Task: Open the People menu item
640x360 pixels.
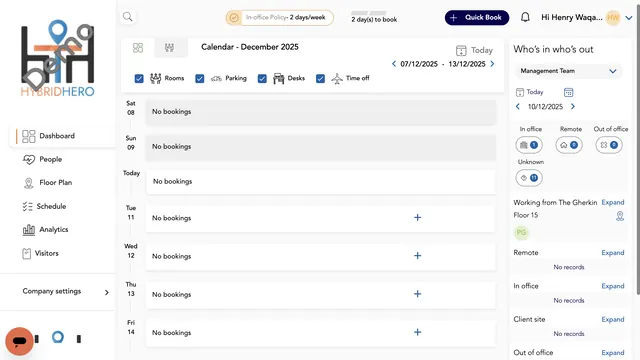Action: click(x=42, y=160)
